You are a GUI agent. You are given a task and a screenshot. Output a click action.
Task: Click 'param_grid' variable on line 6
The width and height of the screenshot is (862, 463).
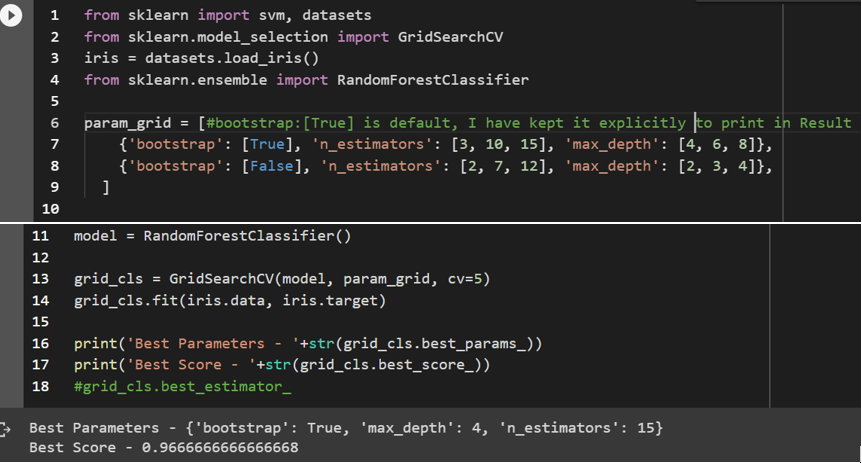tap(128, 123)
